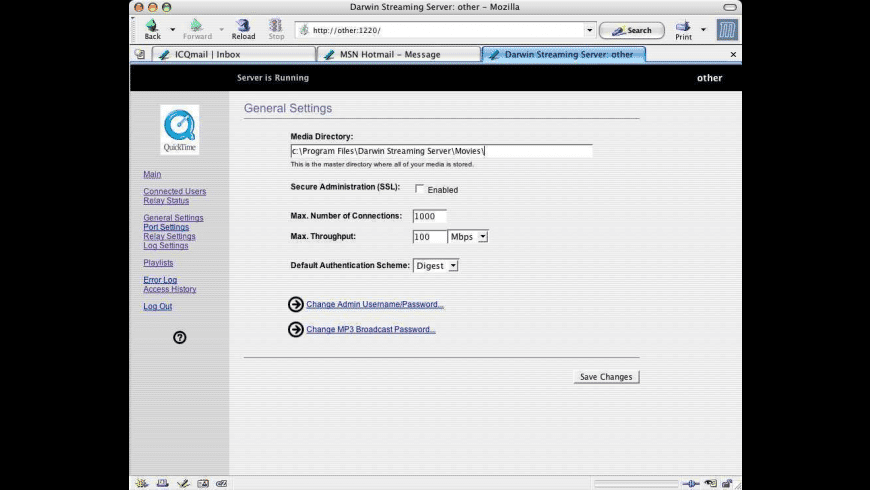Image resolution: width=870 pixels, height=490 pixels.
Task: Close the current tab with X
Action: 733,54
